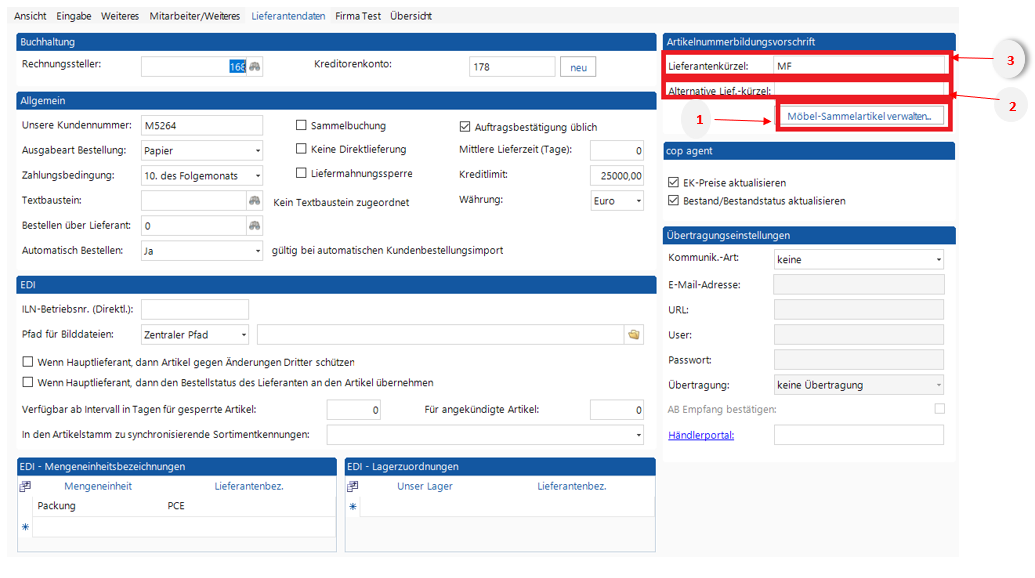Browse image path using the folder icon
This screenshot has width=1035, height=578.
tap(632, 335)
